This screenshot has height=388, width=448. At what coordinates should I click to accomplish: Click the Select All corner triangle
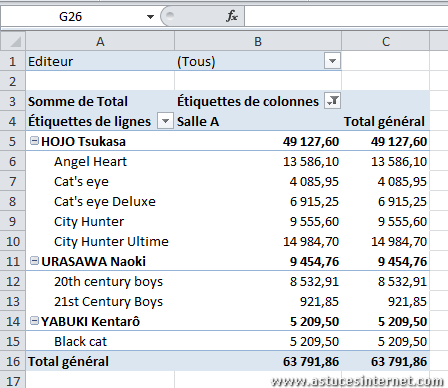(13, 41)
